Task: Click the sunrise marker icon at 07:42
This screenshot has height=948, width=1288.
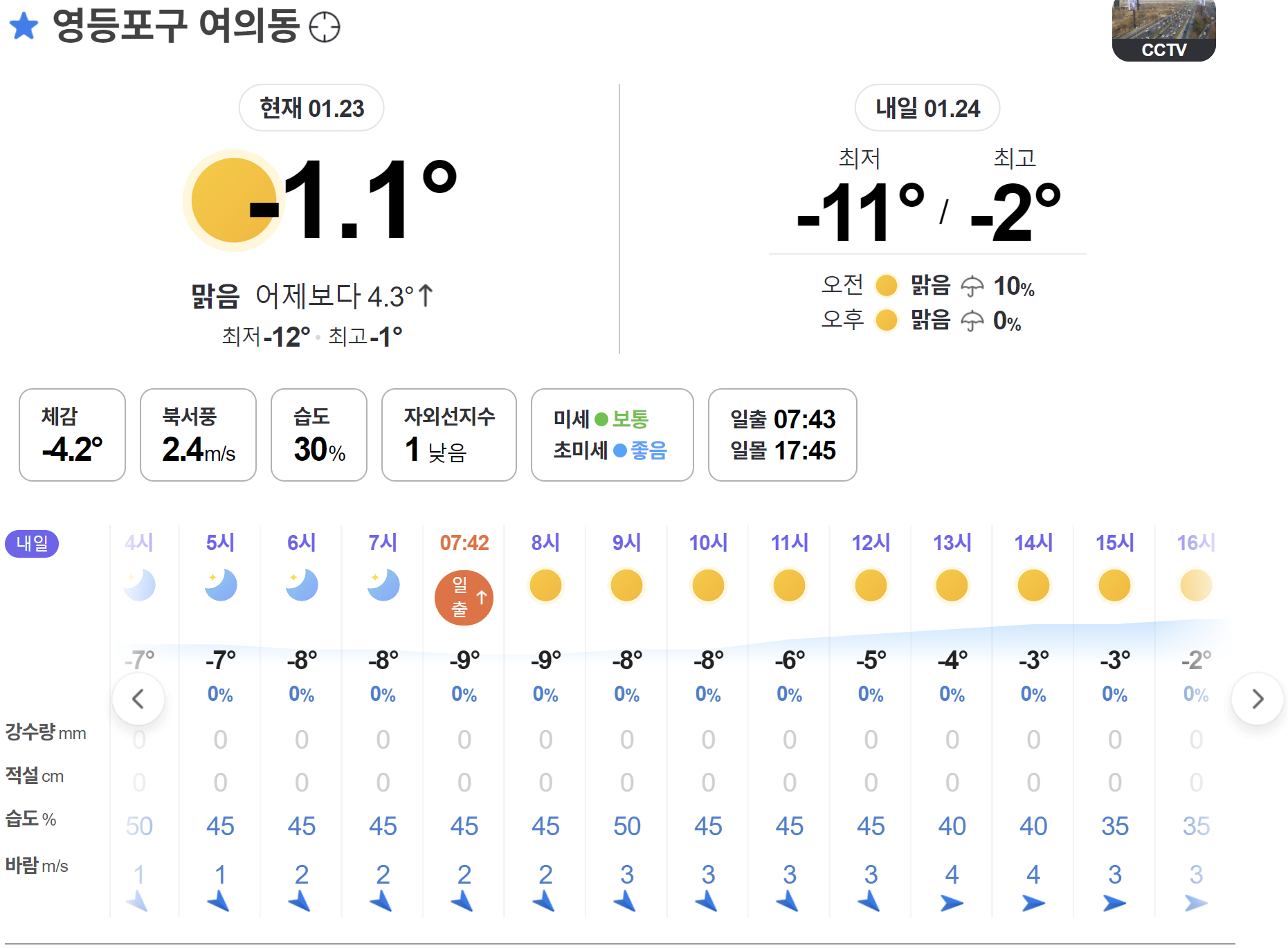Action: point(464,597)
